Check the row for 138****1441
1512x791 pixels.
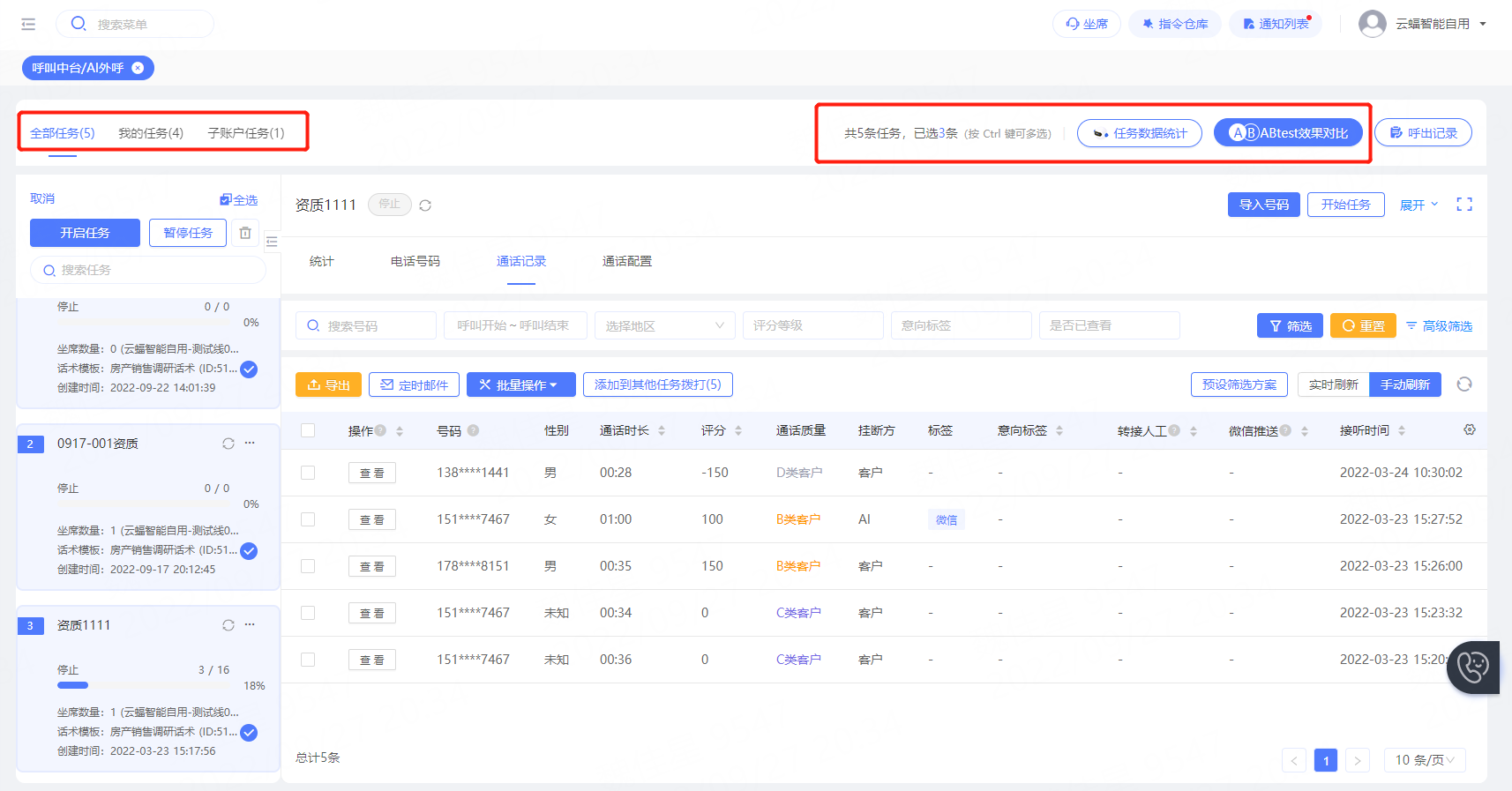click(x=308, y=473)
